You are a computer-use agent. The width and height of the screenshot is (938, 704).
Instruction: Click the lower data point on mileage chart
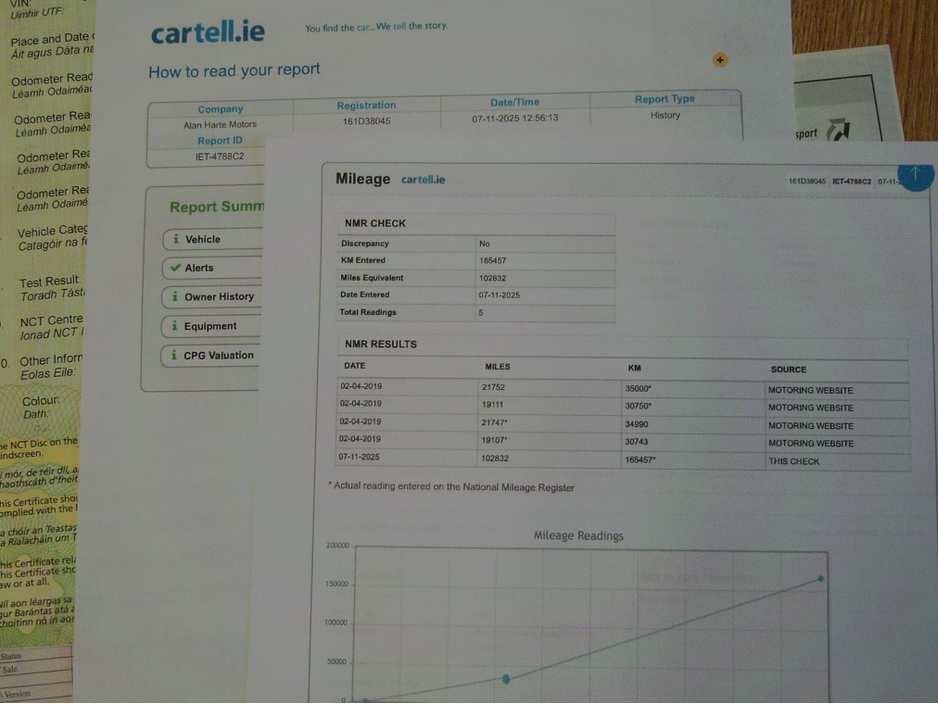coord(506,679)
